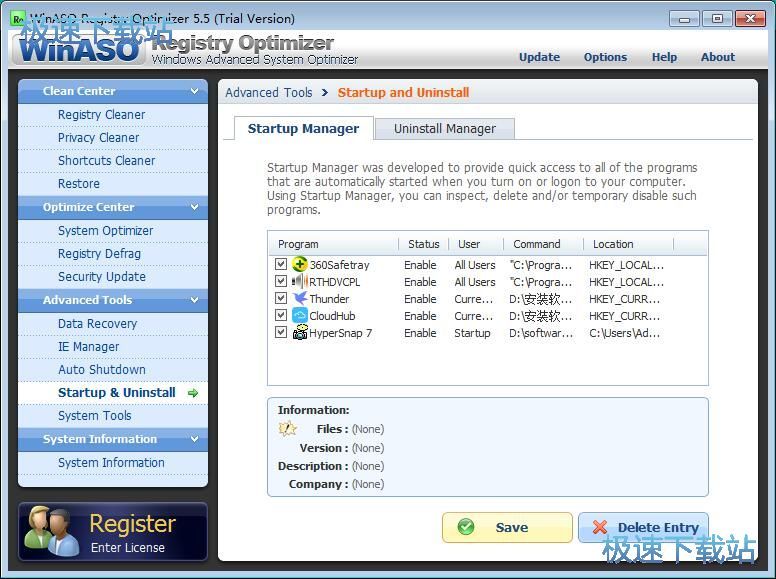Collapse the Optimize Center section
Viewport: 776px width, 579px height.
[x=194, y=207]
